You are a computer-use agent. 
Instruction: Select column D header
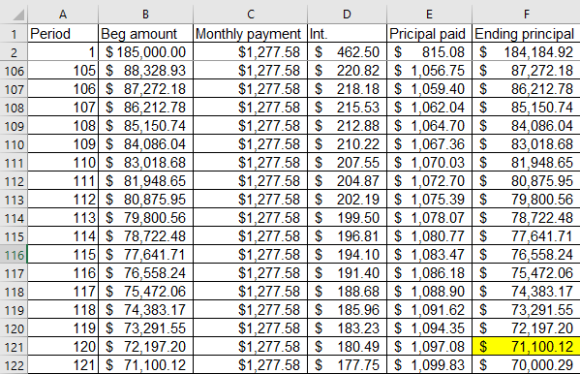click(x=347, y=14)
